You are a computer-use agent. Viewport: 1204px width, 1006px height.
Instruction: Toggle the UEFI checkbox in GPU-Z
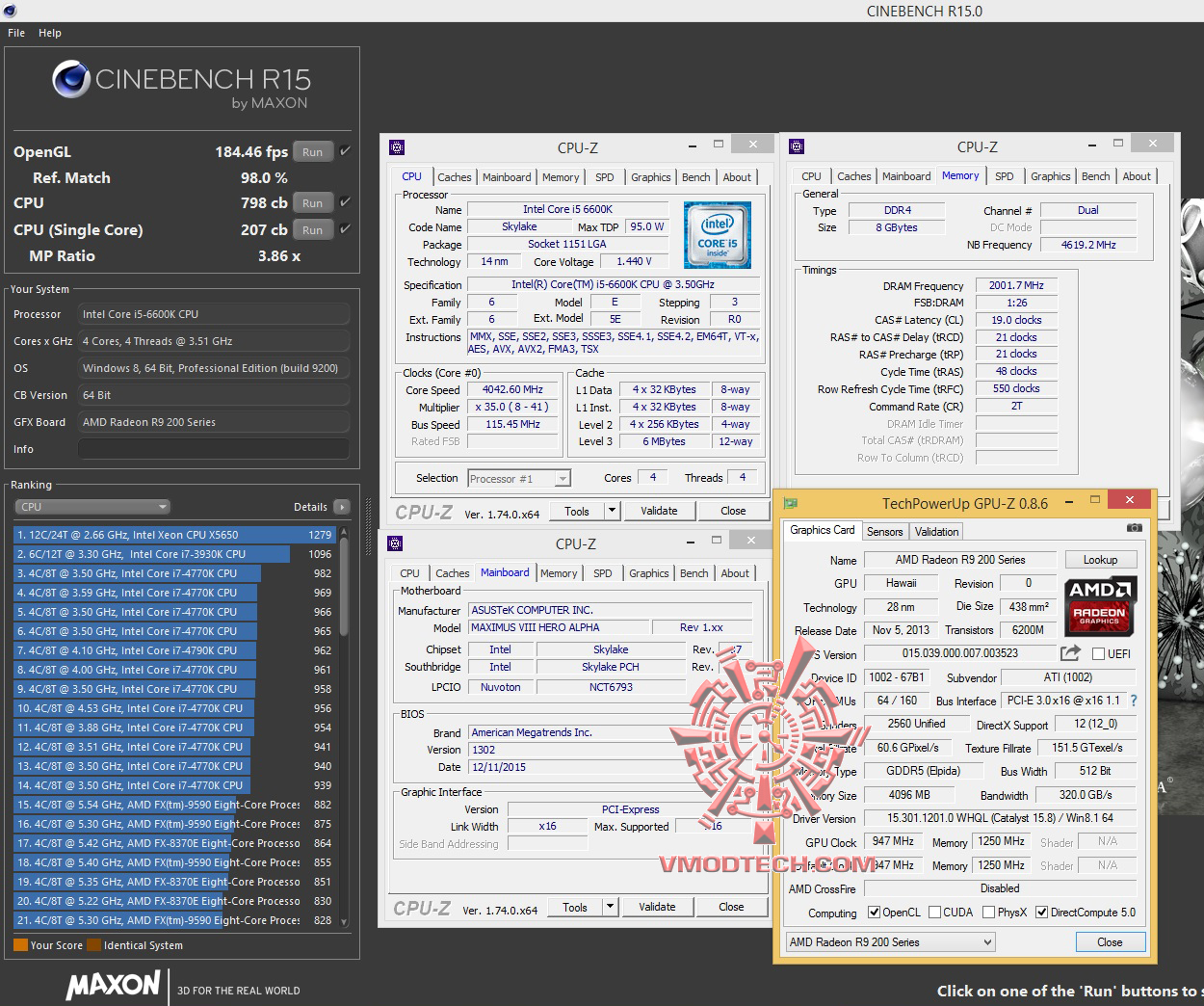point(1098,653)
